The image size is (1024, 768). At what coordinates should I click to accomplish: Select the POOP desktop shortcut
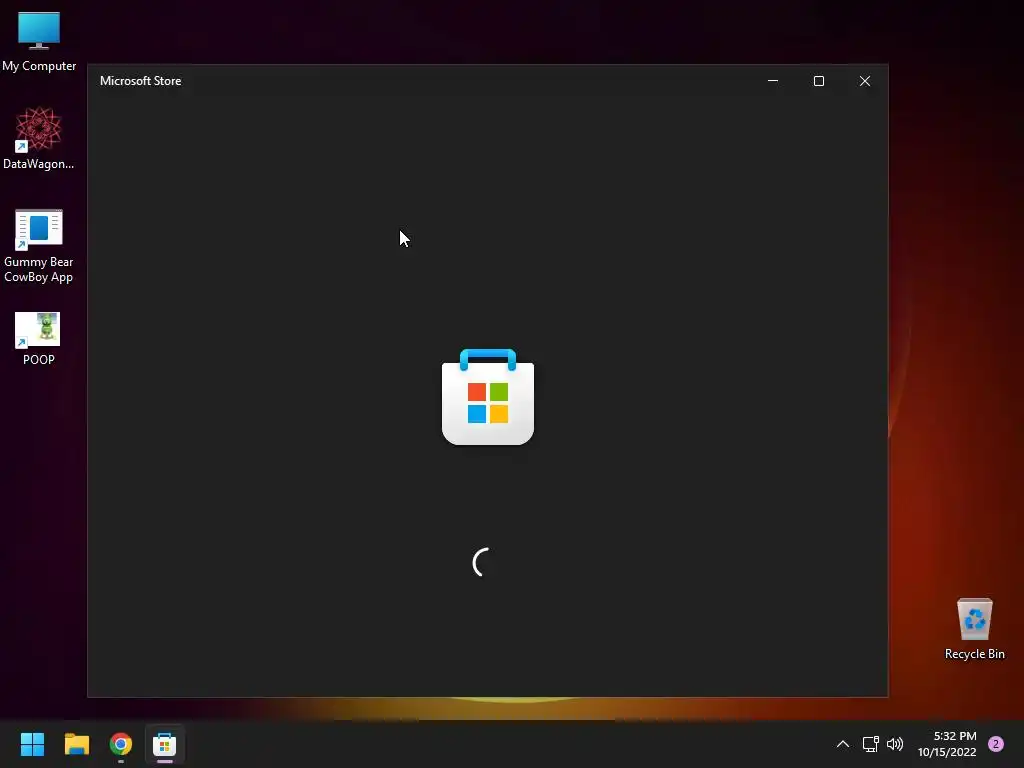pyautogui.click(x=39, y=338)
